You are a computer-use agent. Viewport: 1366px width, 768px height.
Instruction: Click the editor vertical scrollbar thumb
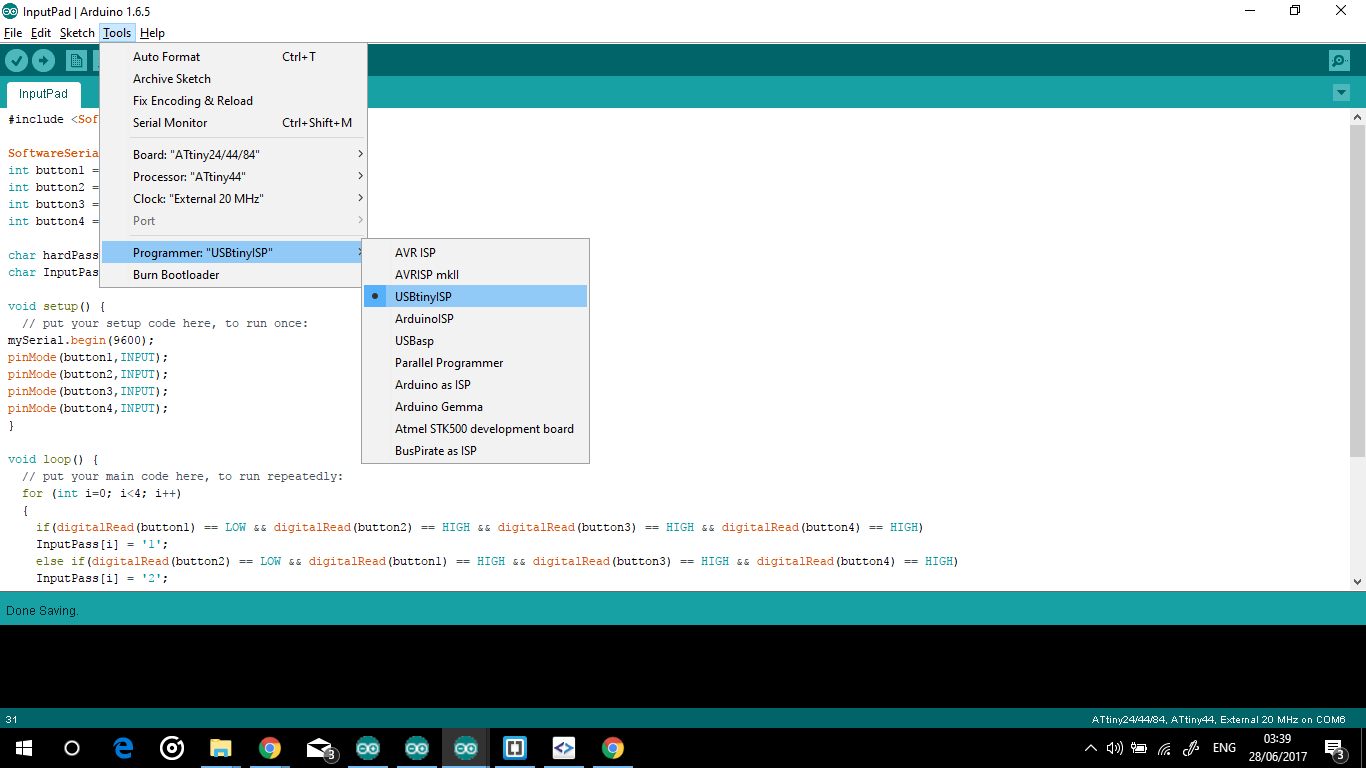pyautogui.click(x=1357, y=290)
